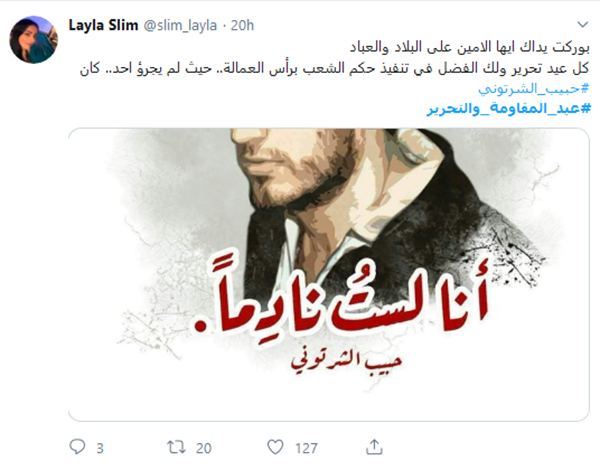Click the first line of Arabic tweet text
600x470 pixels.
coord(470,47)
